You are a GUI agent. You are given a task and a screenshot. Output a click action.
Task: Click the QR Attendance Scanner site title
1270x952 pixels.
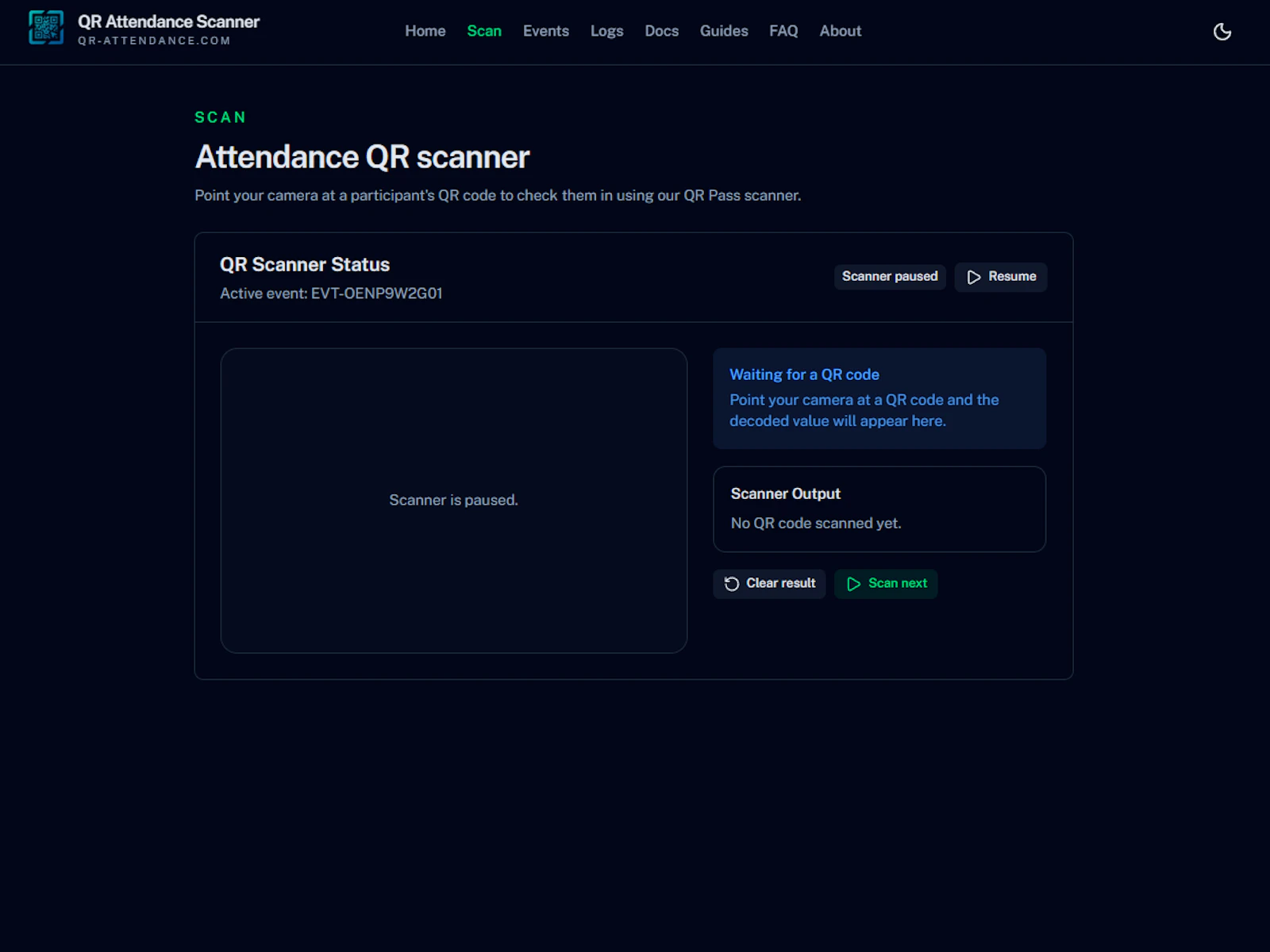pos(168,21)
